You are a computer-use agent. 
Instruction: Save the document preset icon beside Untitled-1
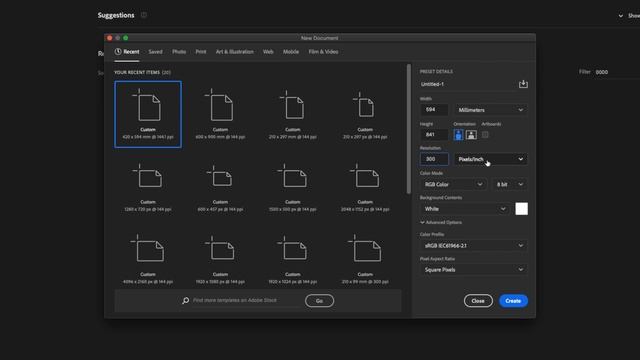(523, 84)
